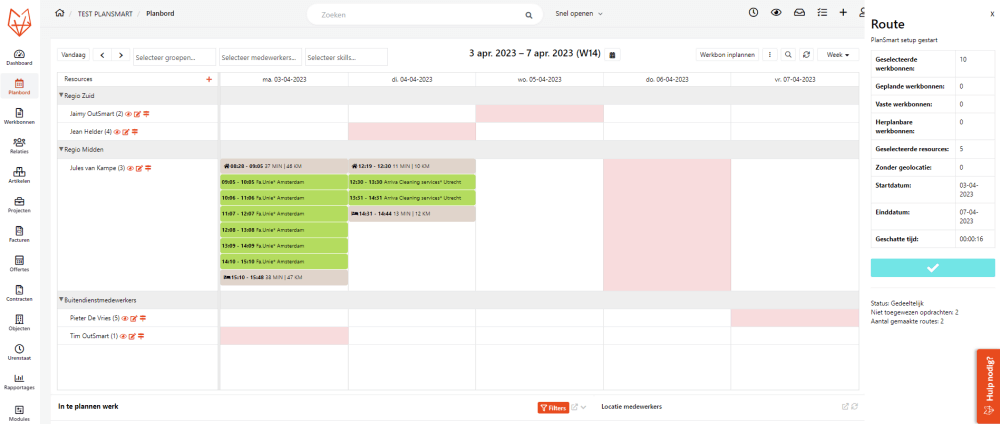Collapse the Regio Zuid group
This screenshot has height=424, width=1000.
[61, 96]
